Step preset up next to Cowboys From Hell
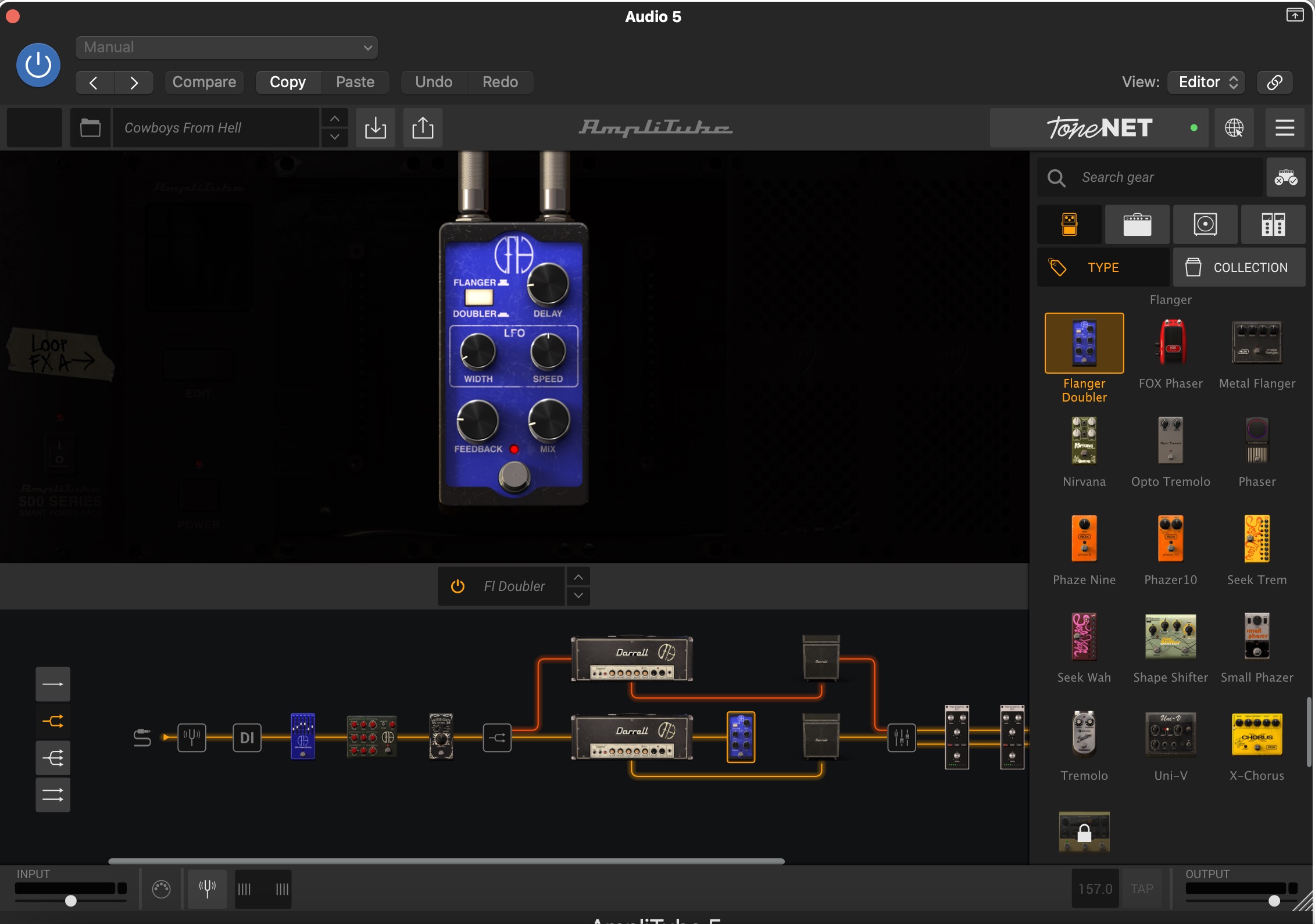Image resolution: width=1315 pixels, height=924 pixels. (335, 118)
